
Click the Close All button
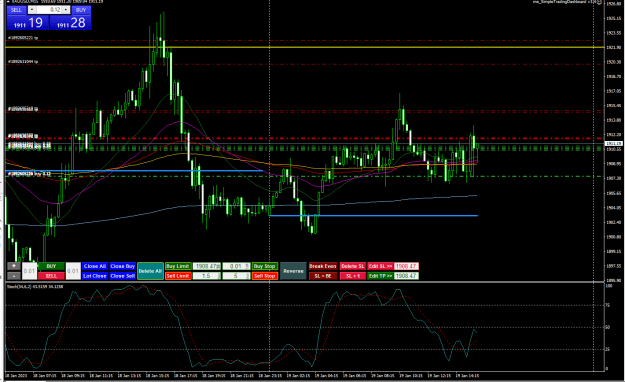[x=94, y=266]
